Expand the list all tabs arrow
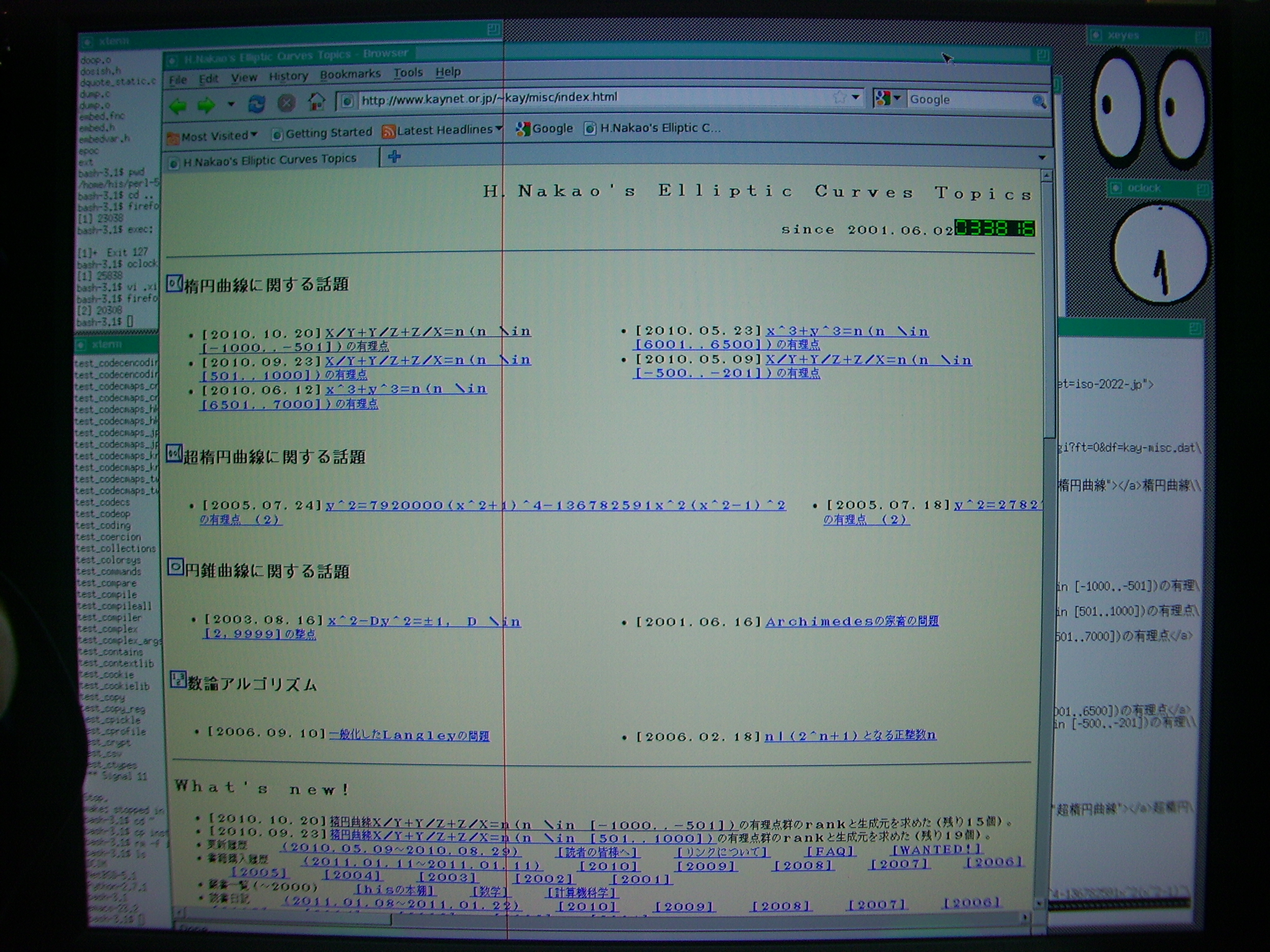This screenshot has width=1270, height=952. click(1041, 158)
